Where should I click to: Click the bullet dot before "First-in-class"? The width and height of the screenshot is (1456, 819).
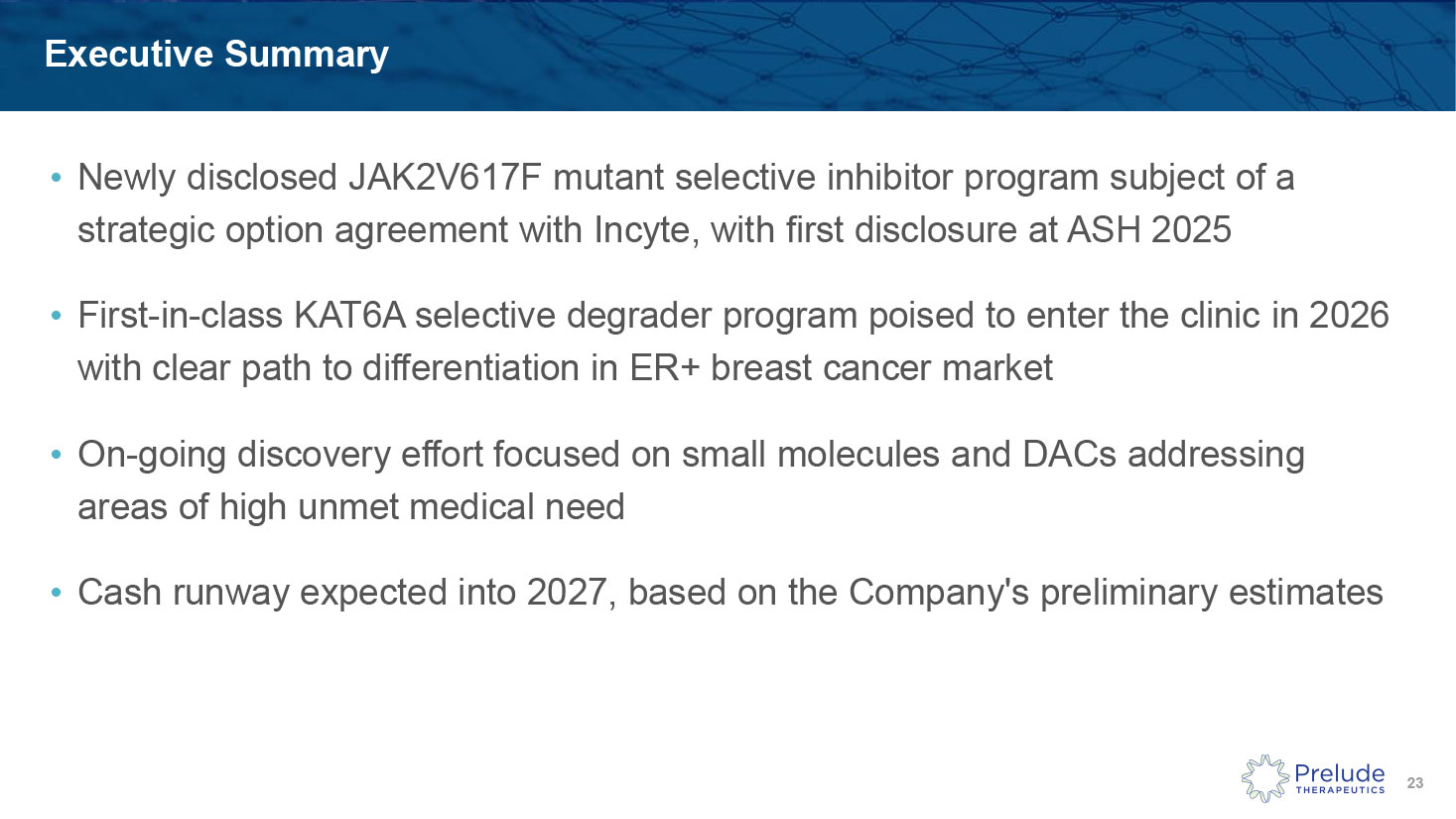(57, 317)
